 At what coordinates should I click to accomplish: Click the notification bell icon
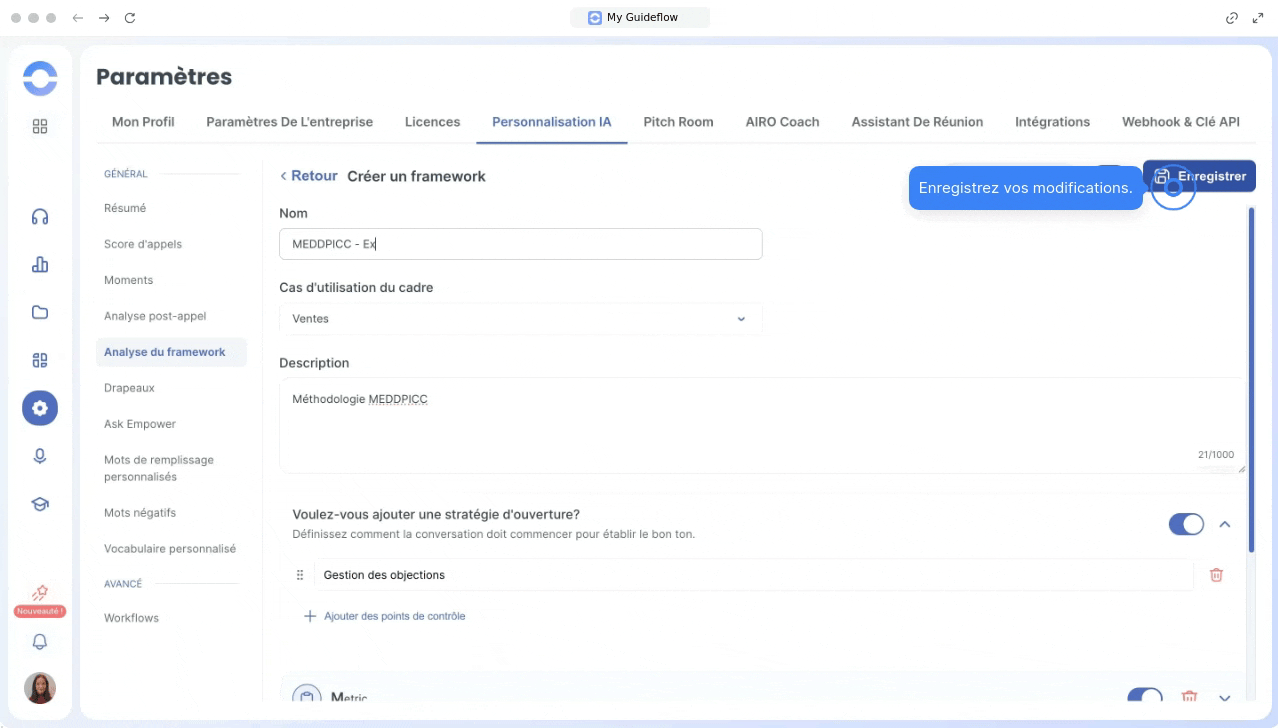point(40,642)
